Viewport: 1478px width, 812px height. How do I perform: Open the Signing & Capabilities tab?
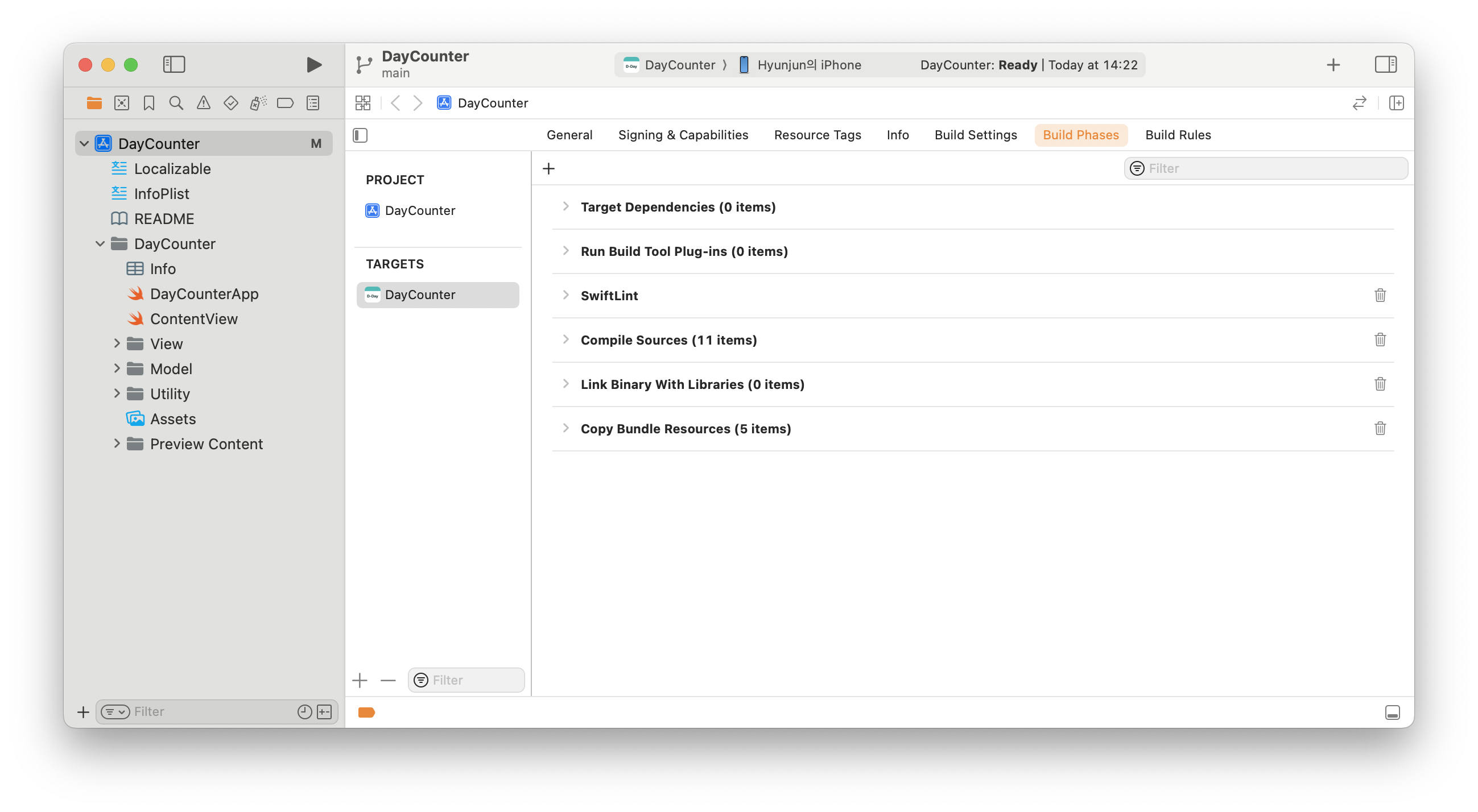pos(683,135)
